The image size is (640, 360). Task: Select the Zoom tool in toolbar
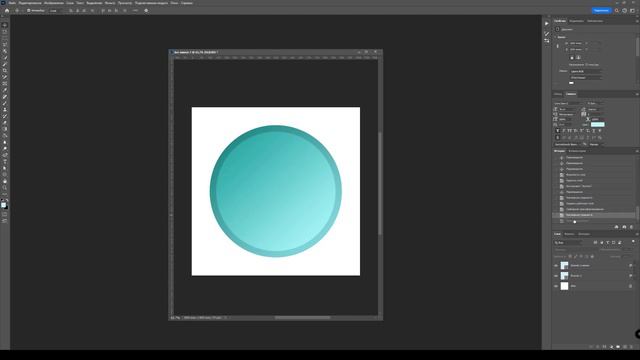click(5, 188)
